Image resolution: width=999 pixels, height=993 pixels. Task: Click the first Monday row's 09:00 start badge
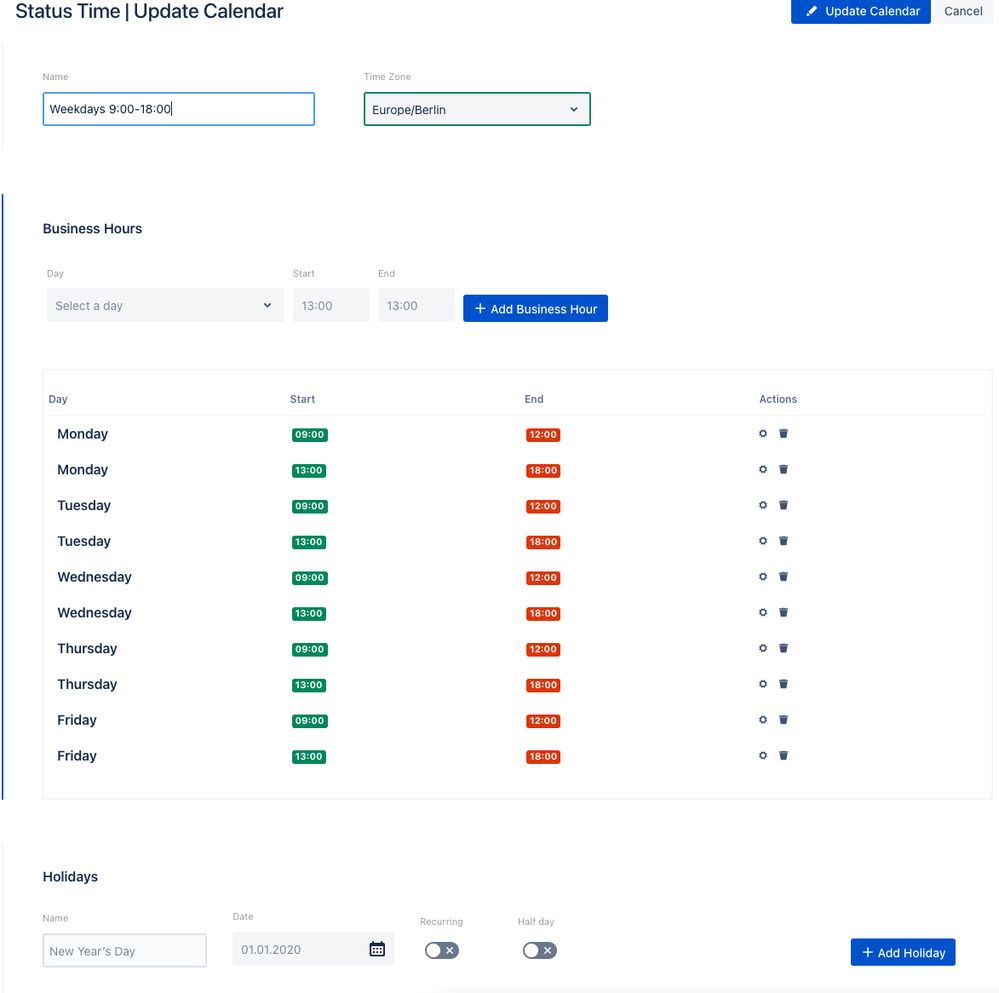click(310, 434)
